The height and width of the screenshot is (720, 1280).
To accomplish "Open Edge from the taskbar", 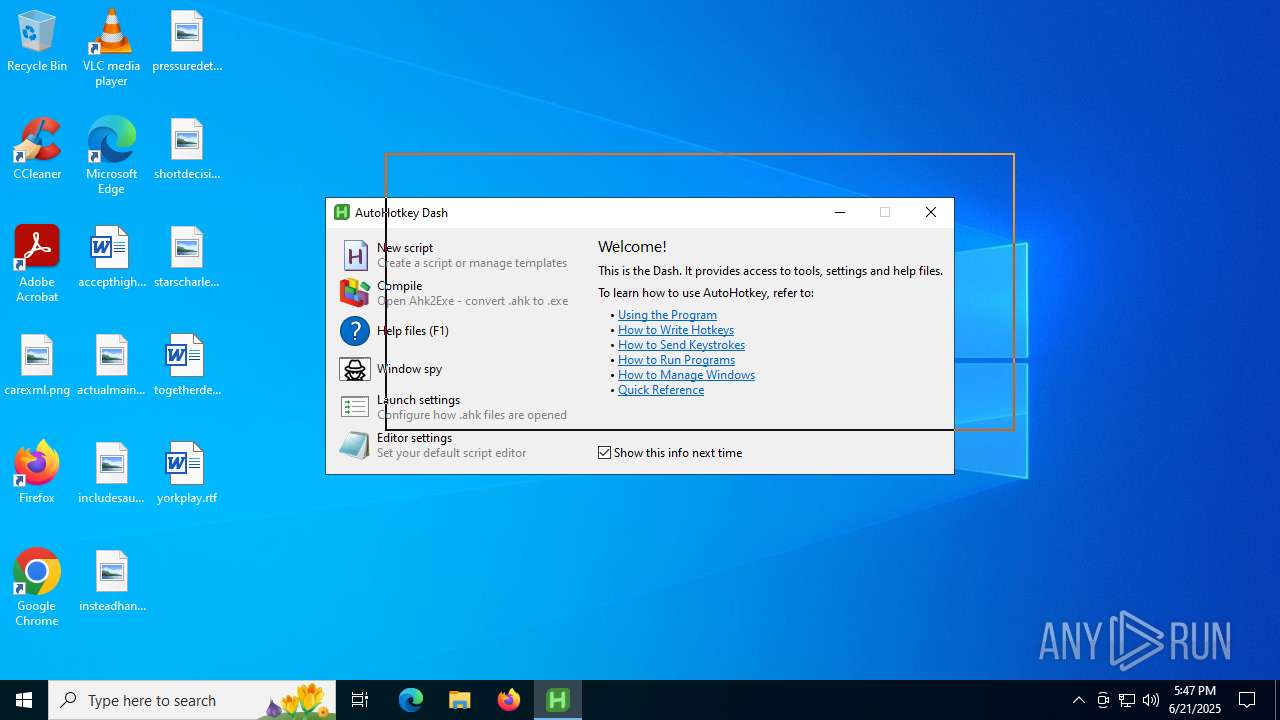I will [411, 700].
